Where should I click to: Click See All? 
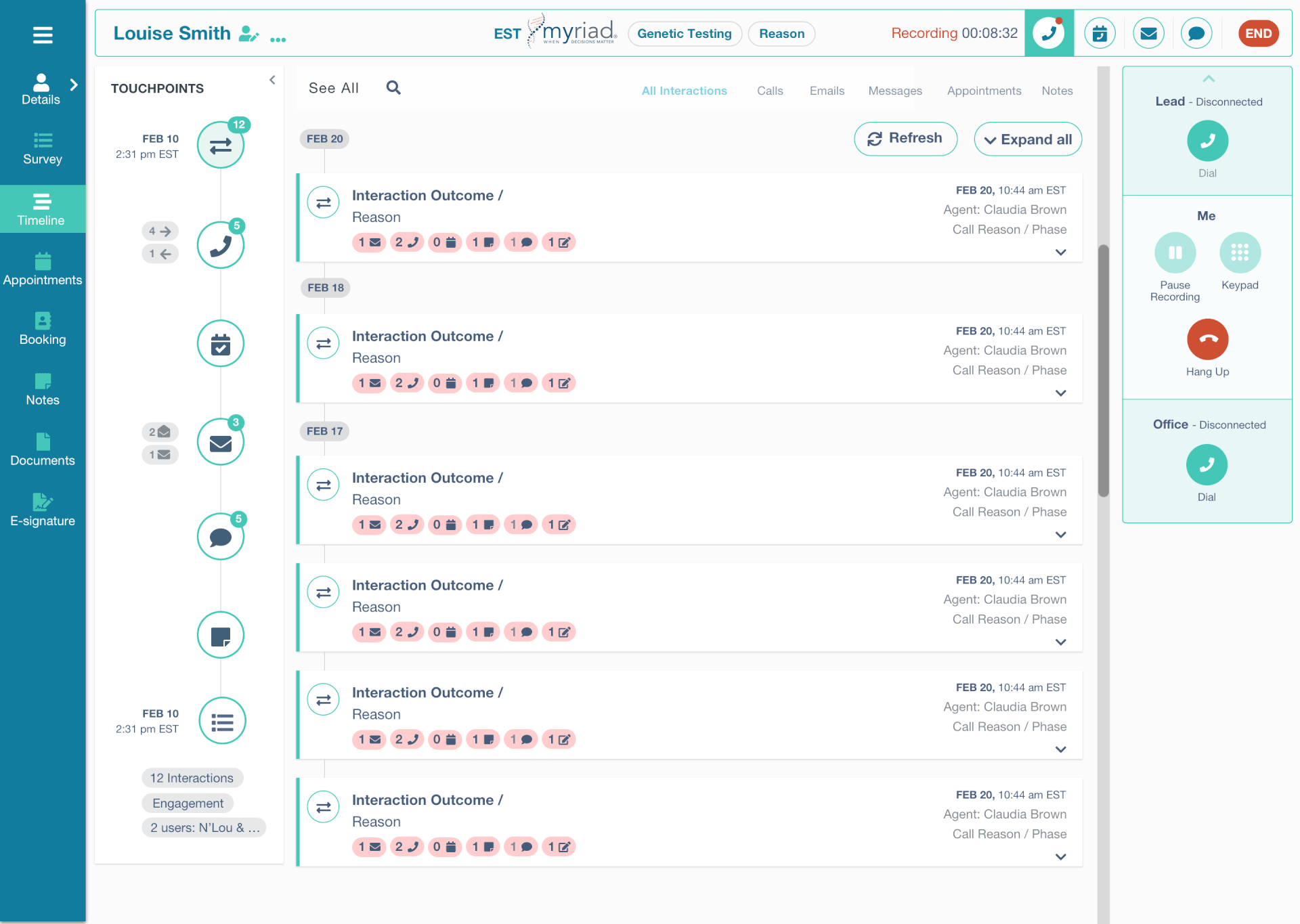click(x=333, y=88)
